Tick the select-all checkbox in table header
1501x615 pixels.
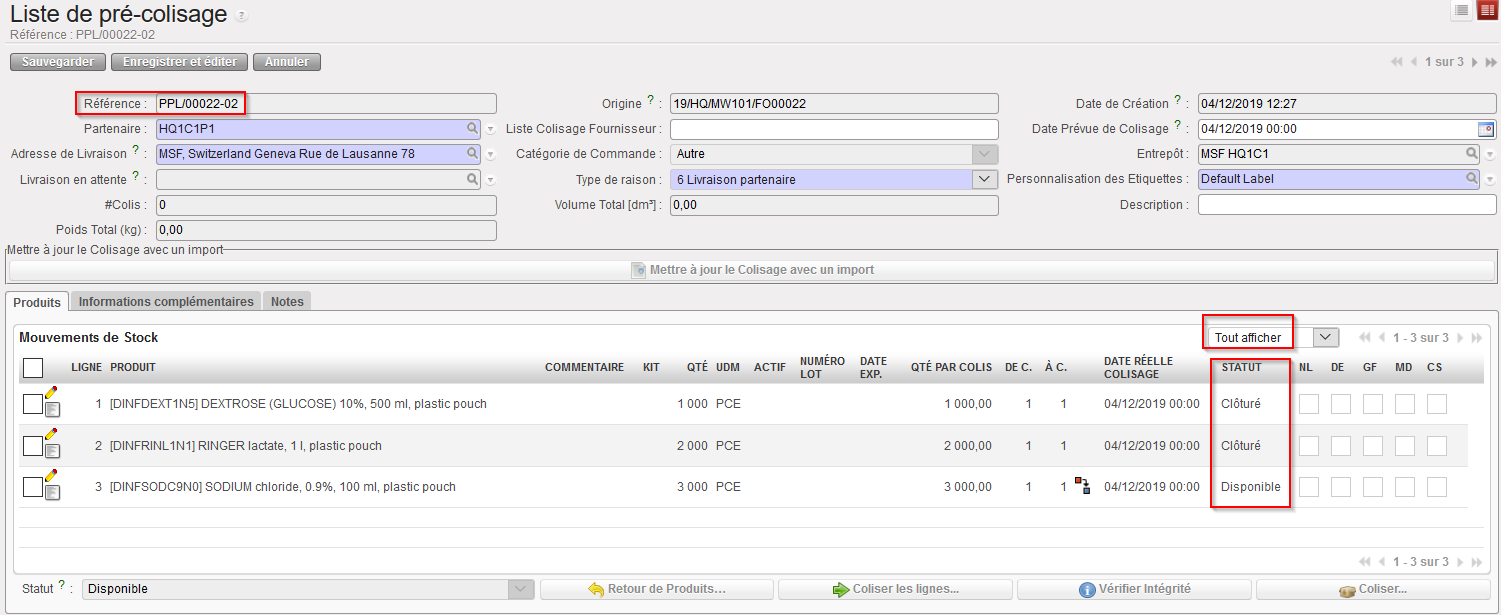(x=33, y=368)
